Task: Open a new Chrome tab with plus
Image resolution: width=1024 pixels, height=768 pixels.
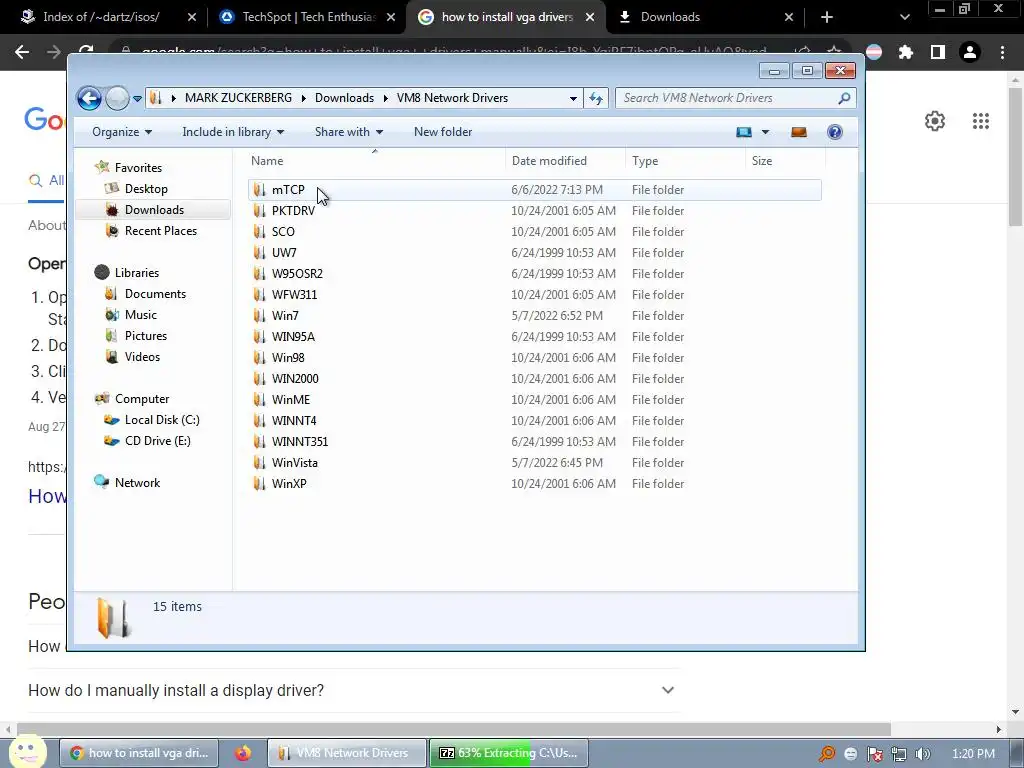Action: (827, 17)
